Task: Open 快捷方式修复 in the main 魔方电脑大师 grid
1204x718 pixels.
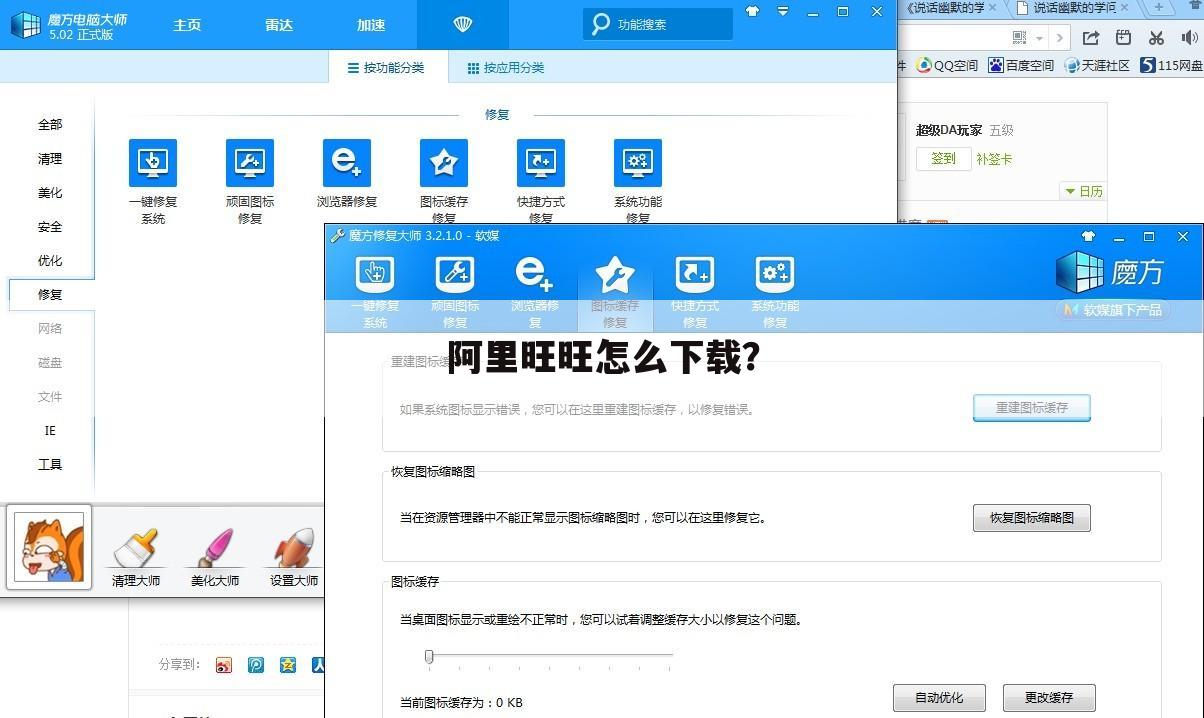Action: click(541, 181)
